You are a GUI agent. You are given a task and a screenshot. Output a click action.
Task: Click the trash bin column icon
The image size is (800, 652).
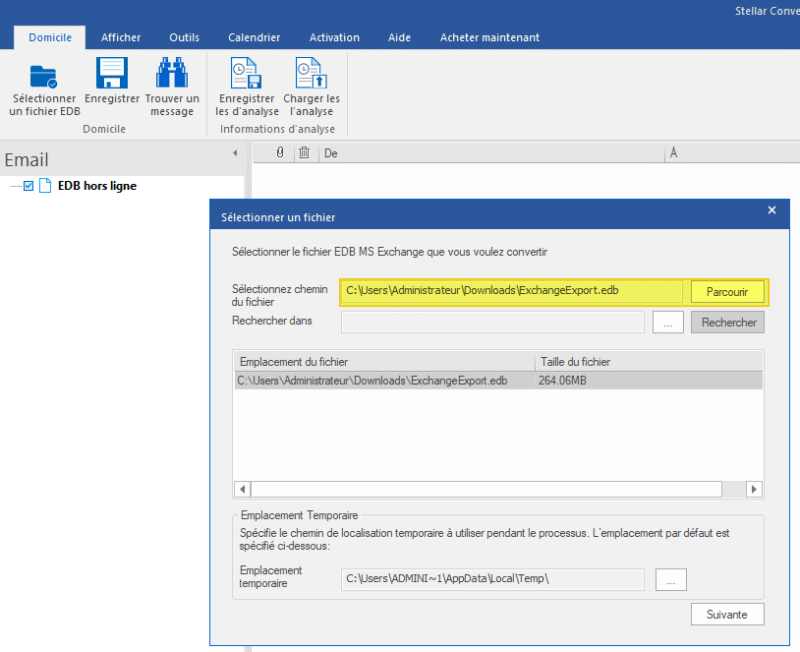[x=304, y=153]
